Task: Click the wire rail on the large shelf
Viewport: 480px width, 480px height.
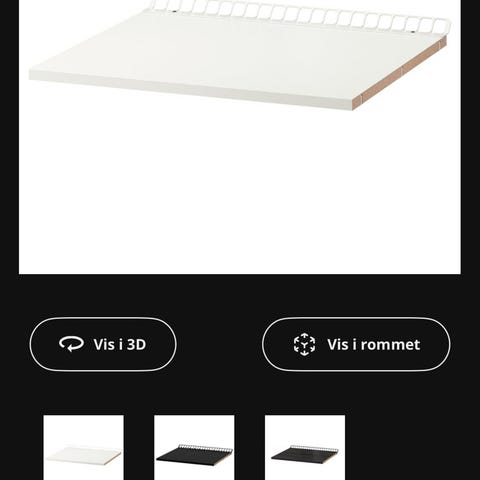Action: (300, 13)
